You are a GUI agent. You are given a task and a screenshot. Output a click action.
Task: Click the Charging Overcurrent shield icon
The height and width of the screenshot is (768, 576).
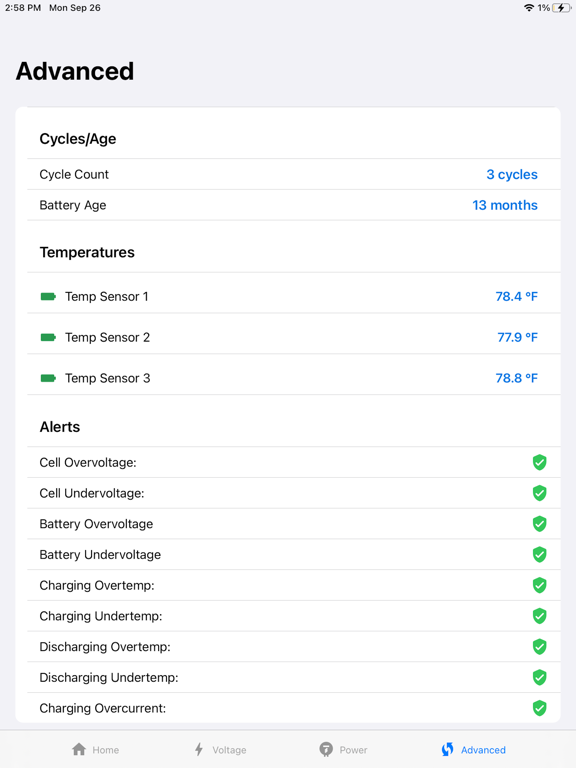click(539, 708)
